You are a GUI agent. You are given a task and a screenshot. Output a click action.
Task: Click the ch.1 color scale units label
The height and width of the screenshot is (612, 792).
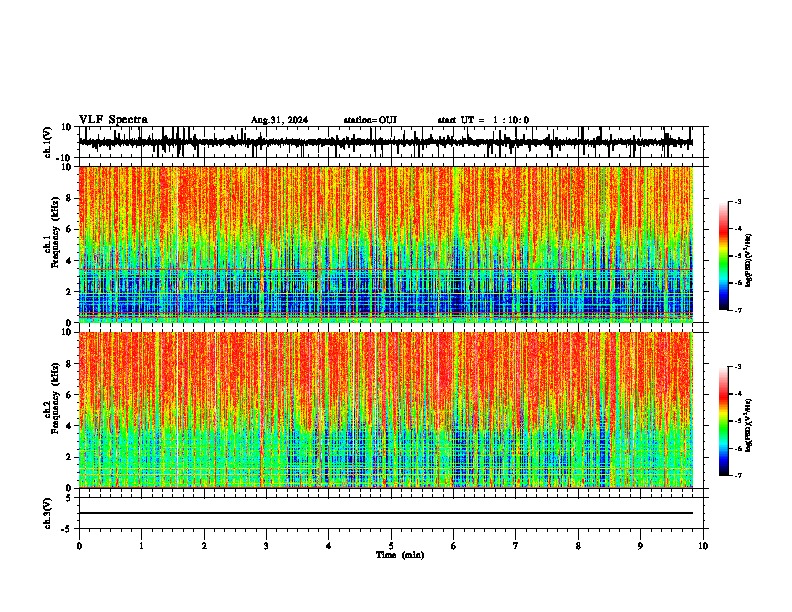[749, 261]
